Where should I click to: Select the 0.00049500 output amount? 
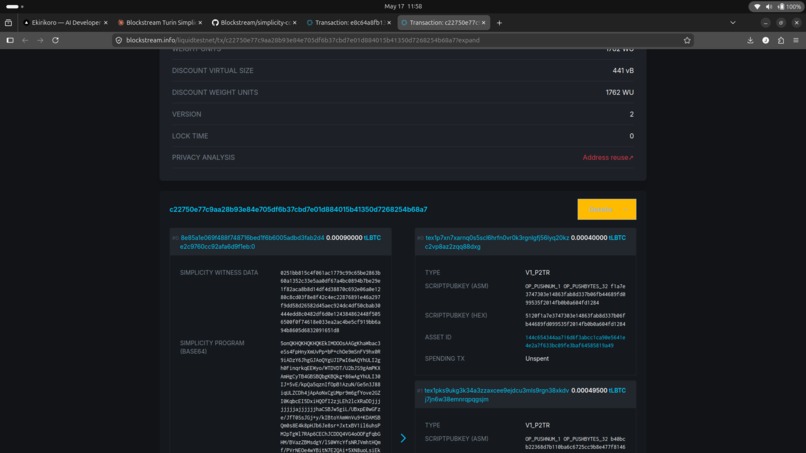(589, 390)
